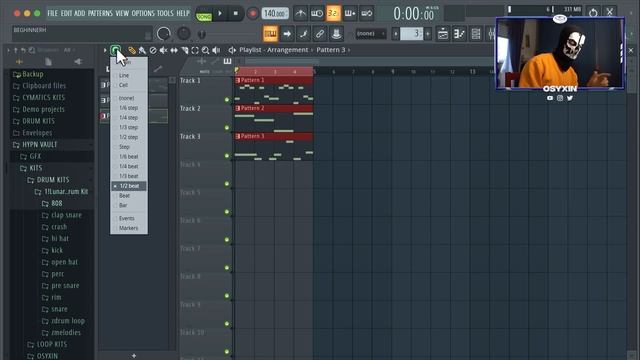This screenshot has height=360, width=640.
Task: Click the main pitch knob beside the main volume knob
Action: [x=184, y=34]
